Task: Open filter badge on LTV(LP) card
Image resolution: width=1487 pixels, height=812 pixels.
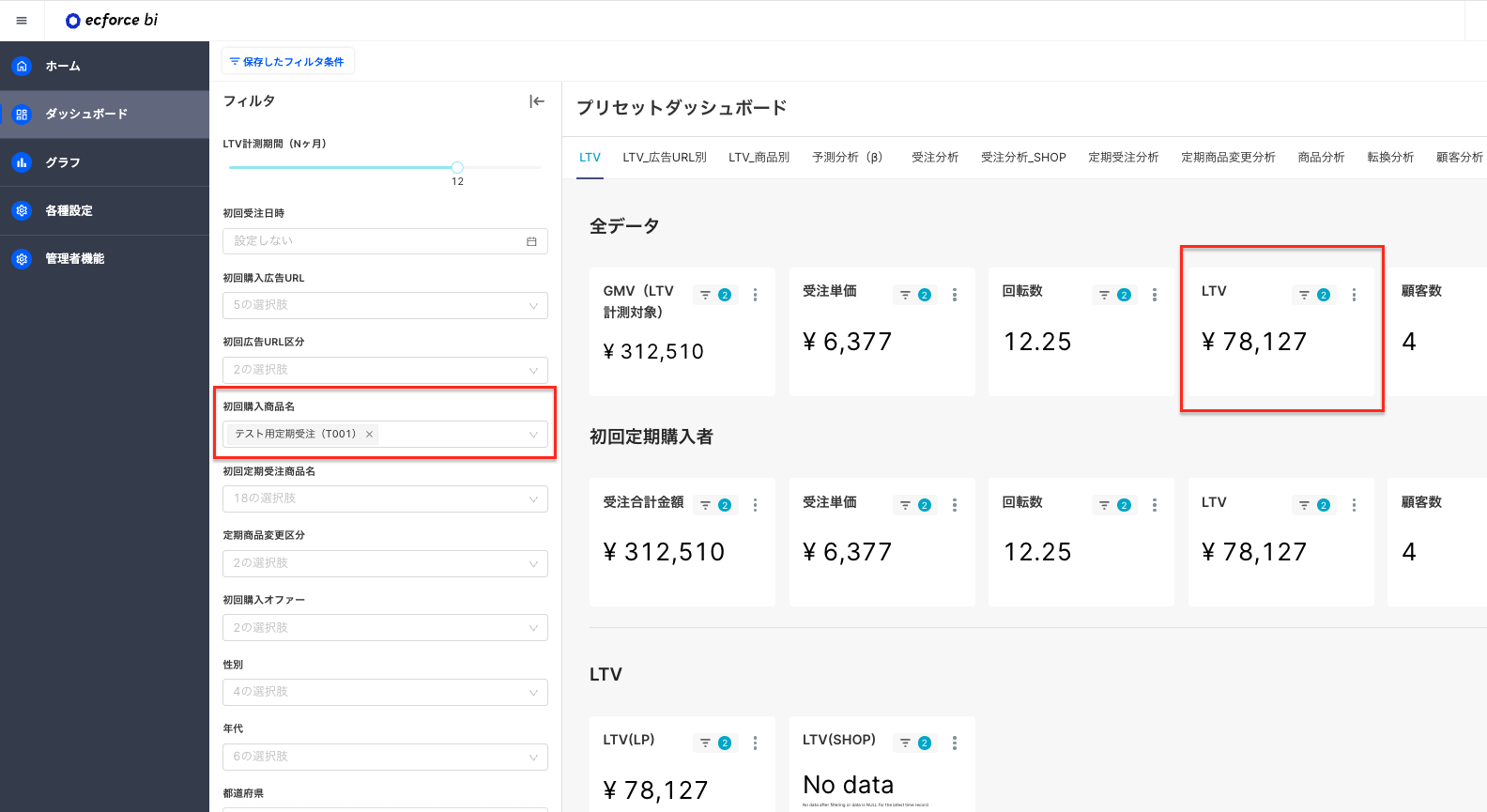Action: (x=715, y=743)
